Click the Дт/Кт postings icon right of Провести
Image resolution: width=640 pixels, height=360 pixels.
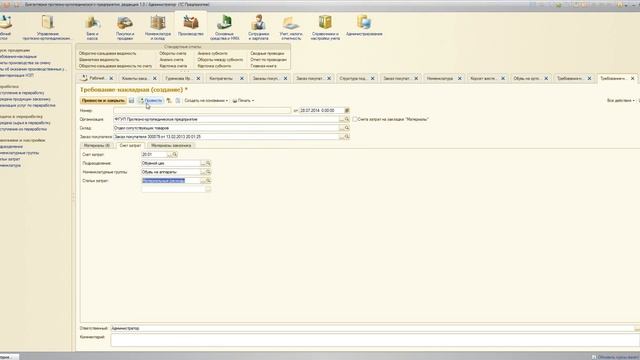tap(169, 100)
